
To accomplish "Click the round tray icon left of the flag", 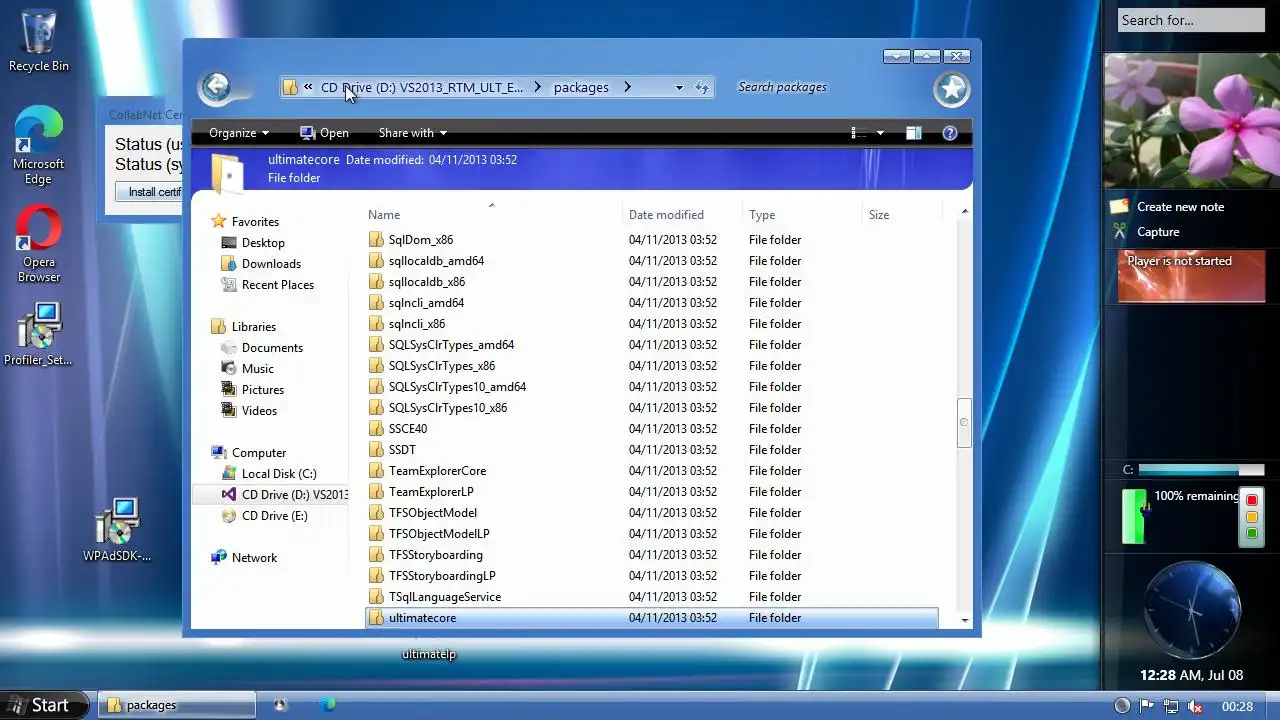I will [1122, 706].
